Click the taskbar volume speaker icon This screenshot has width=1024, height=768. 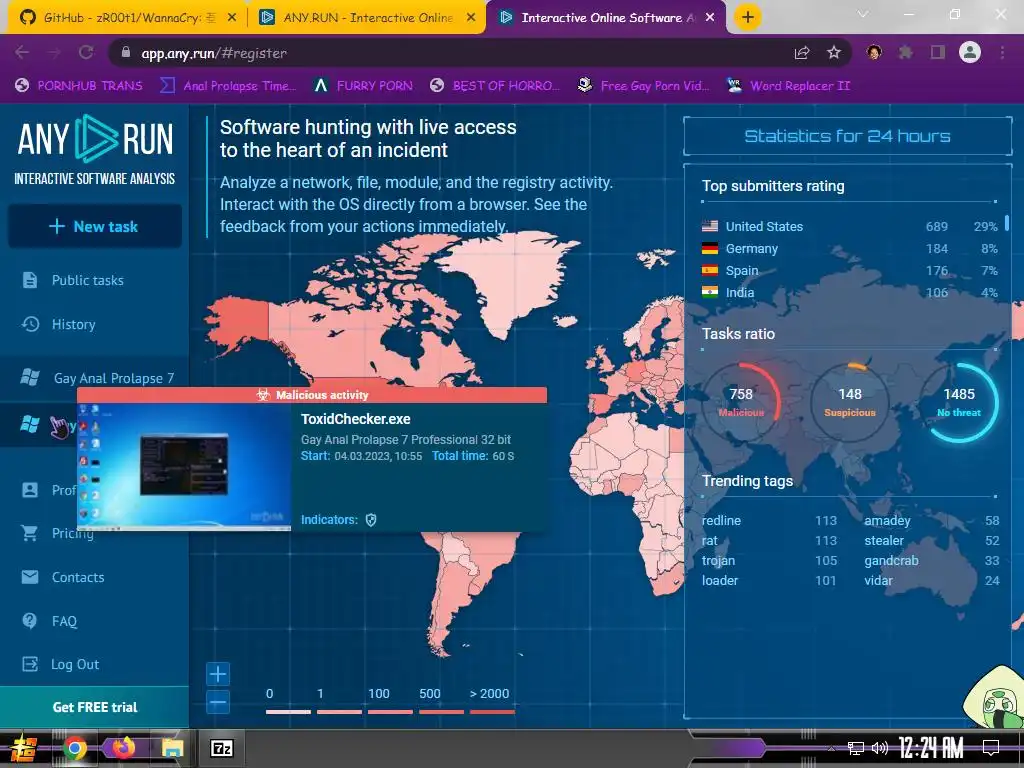(880, 748)
